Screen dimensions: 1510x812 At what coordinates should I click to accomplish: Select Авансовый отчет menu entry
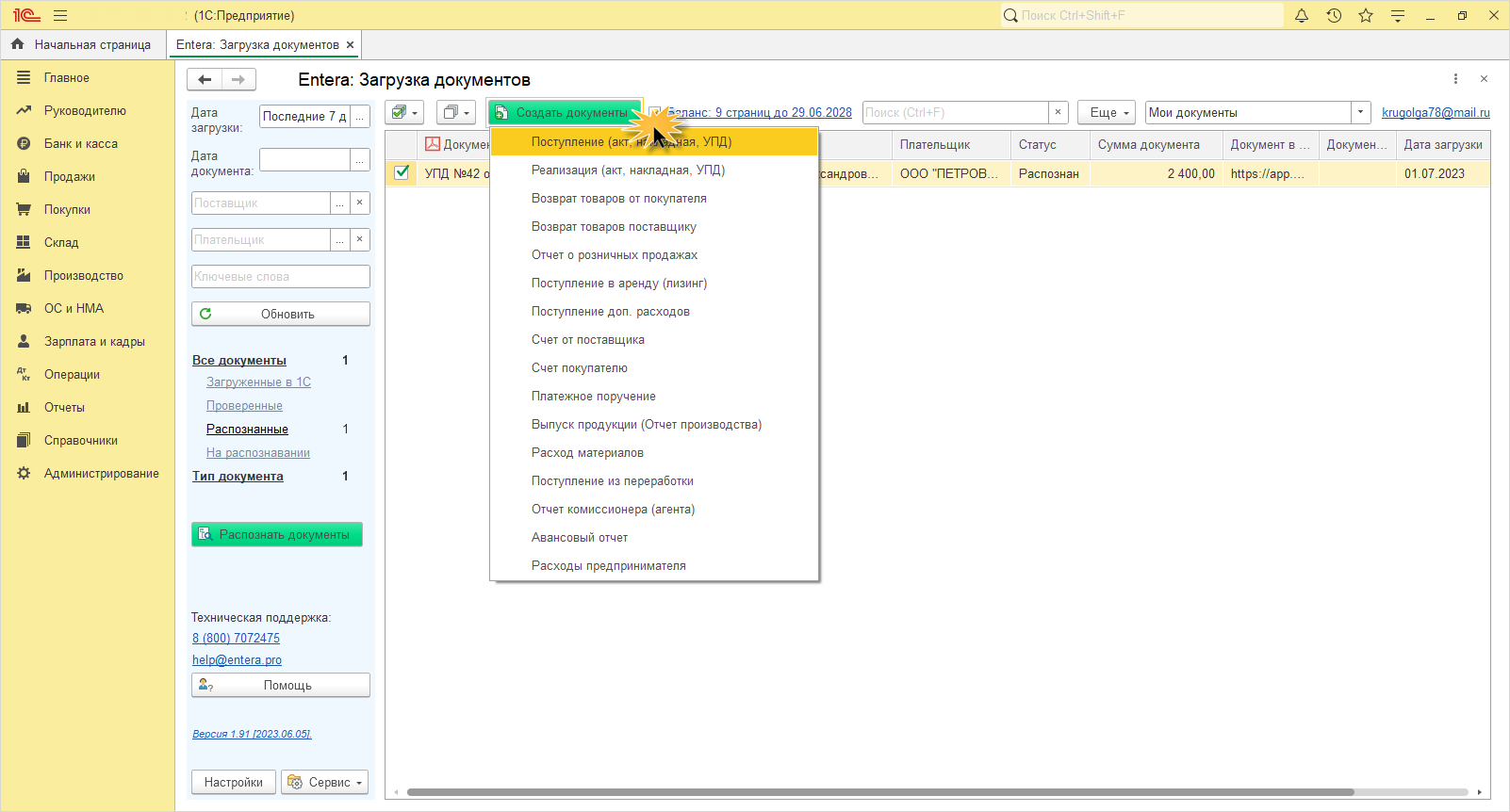click(654, 538)
